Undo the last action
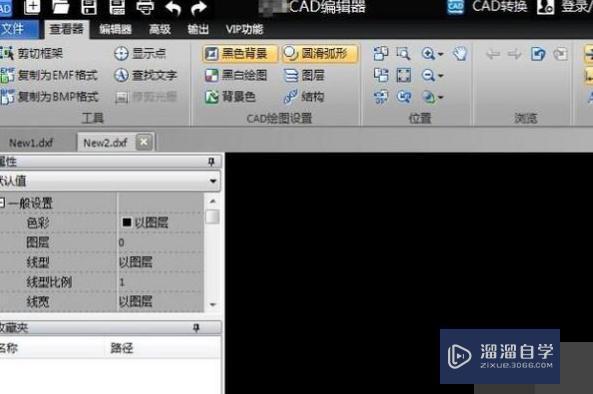 (173, 8)
